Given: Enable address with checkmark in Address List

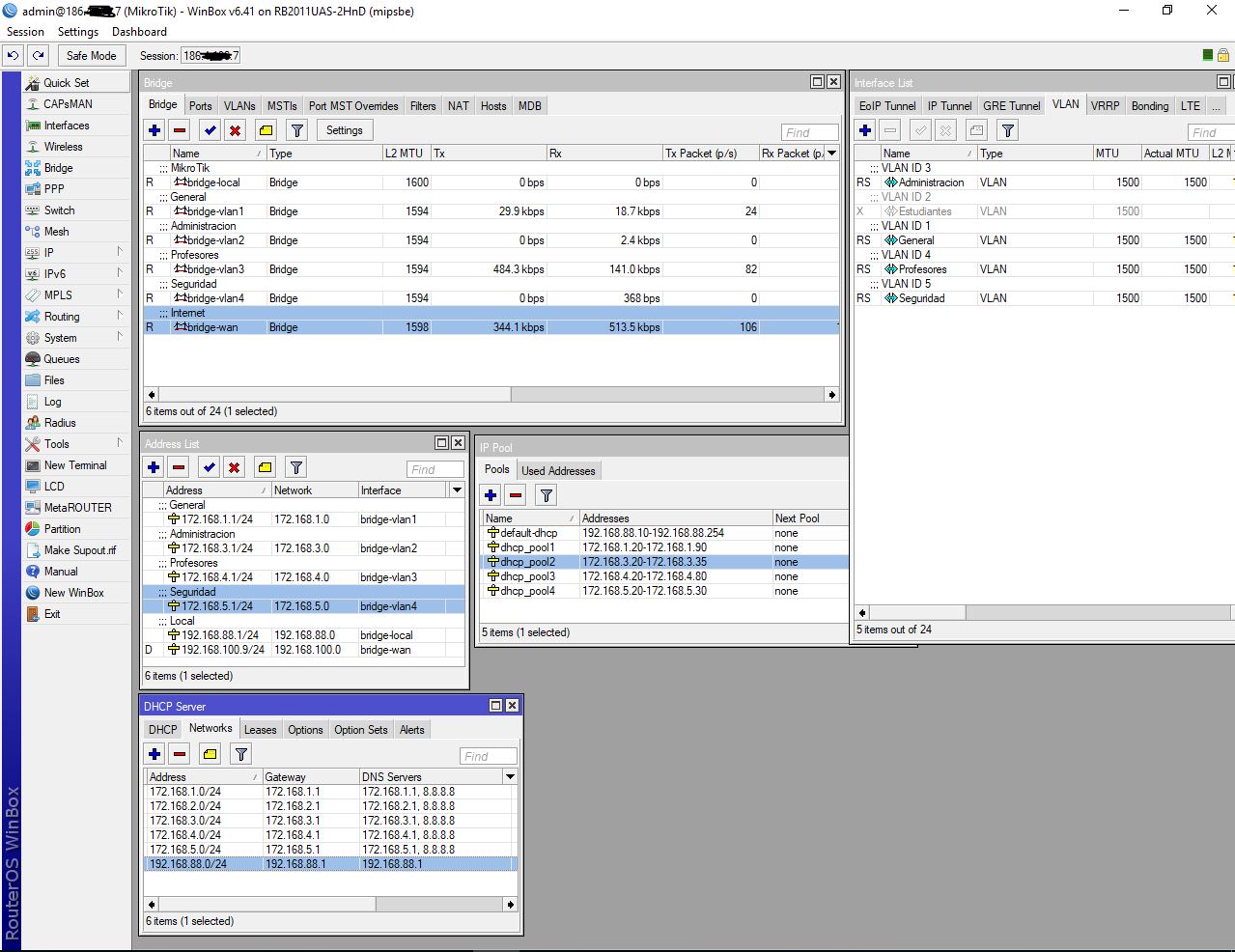Looking at the screenshot, I should [209, 467].
